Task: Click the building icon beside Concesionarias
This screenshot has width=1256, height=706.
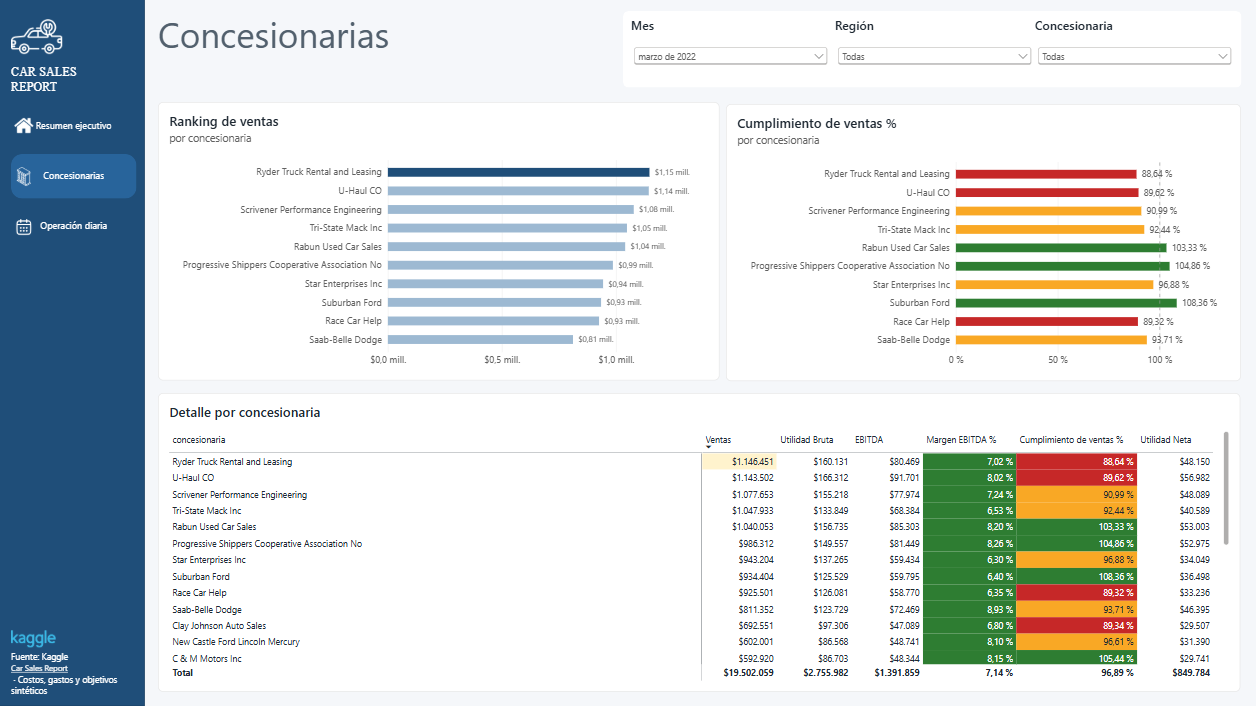Action: pos(25,176)
